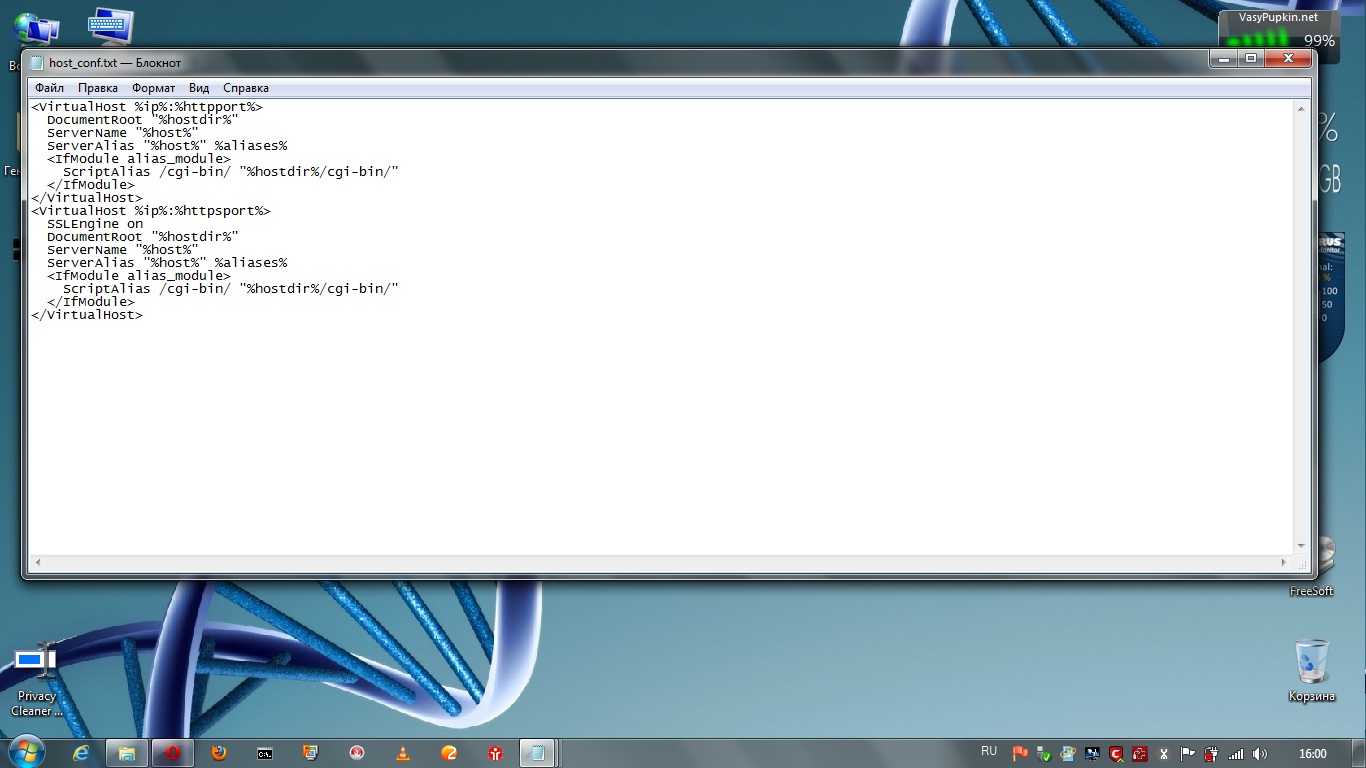1366x768 pixels.
Task: Open the Формат menu
Action: click(153, 88)
